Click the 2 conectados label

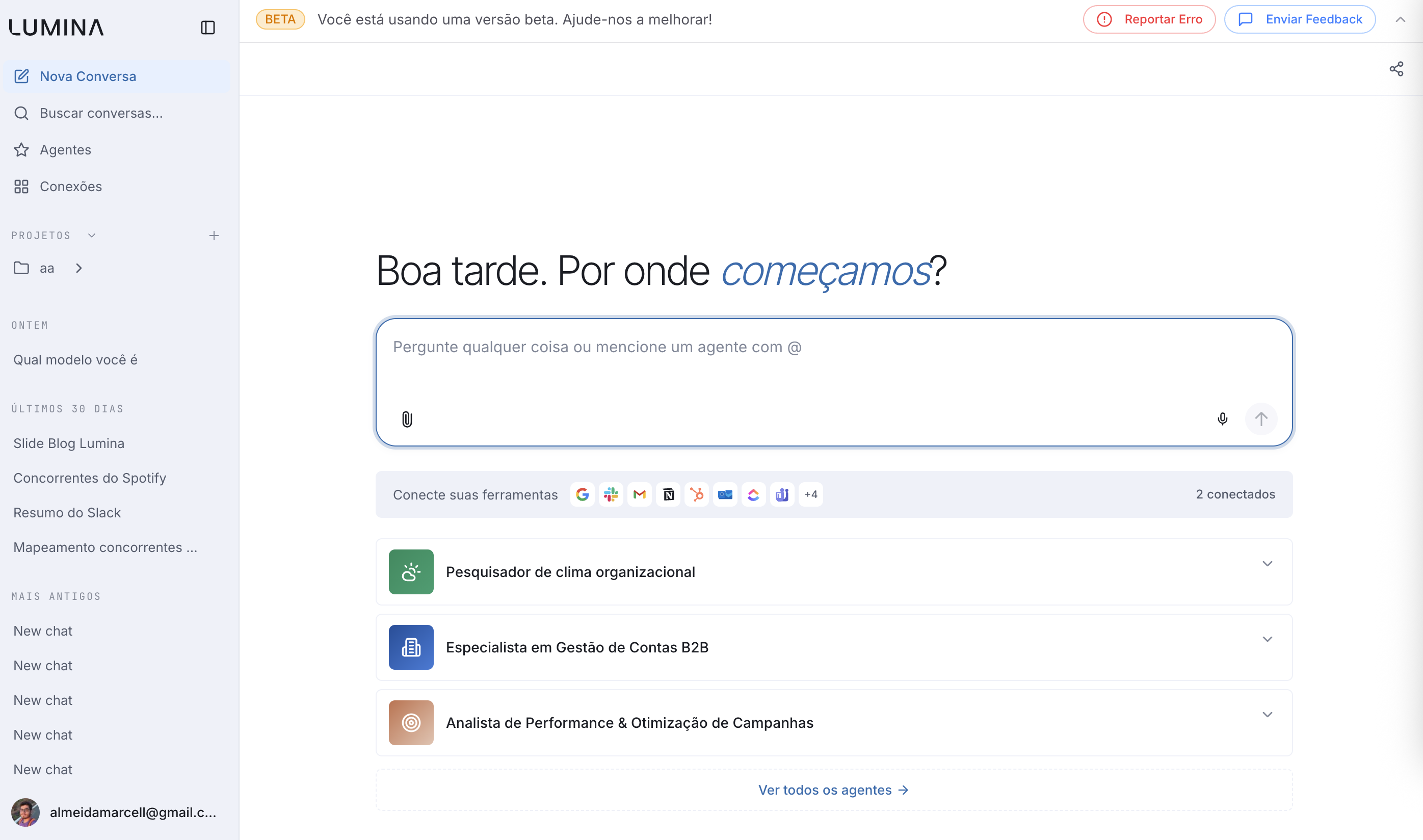pos(1235,494)
